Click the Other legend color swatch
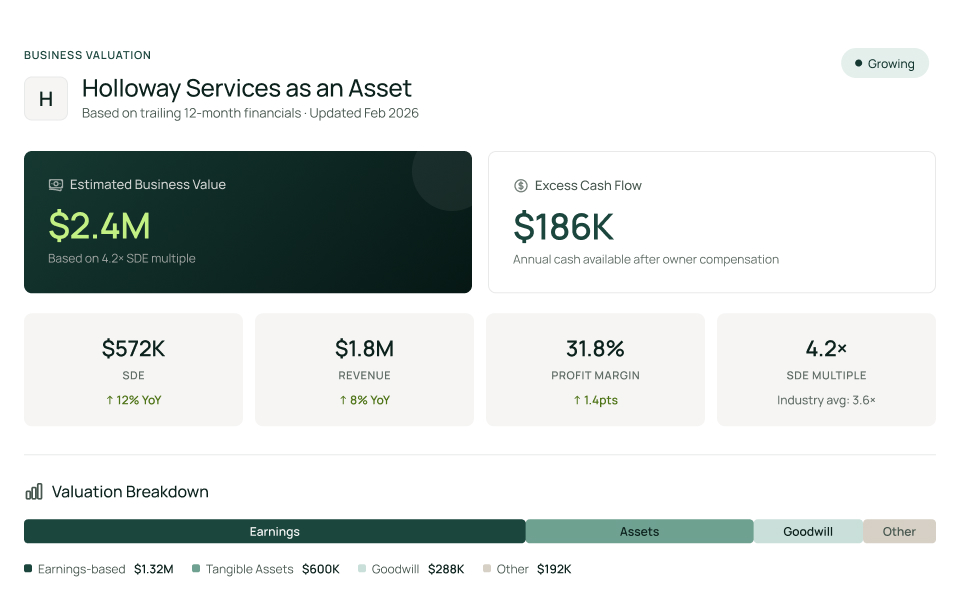This screenshot has width=960, height=610. coord(487,569)
